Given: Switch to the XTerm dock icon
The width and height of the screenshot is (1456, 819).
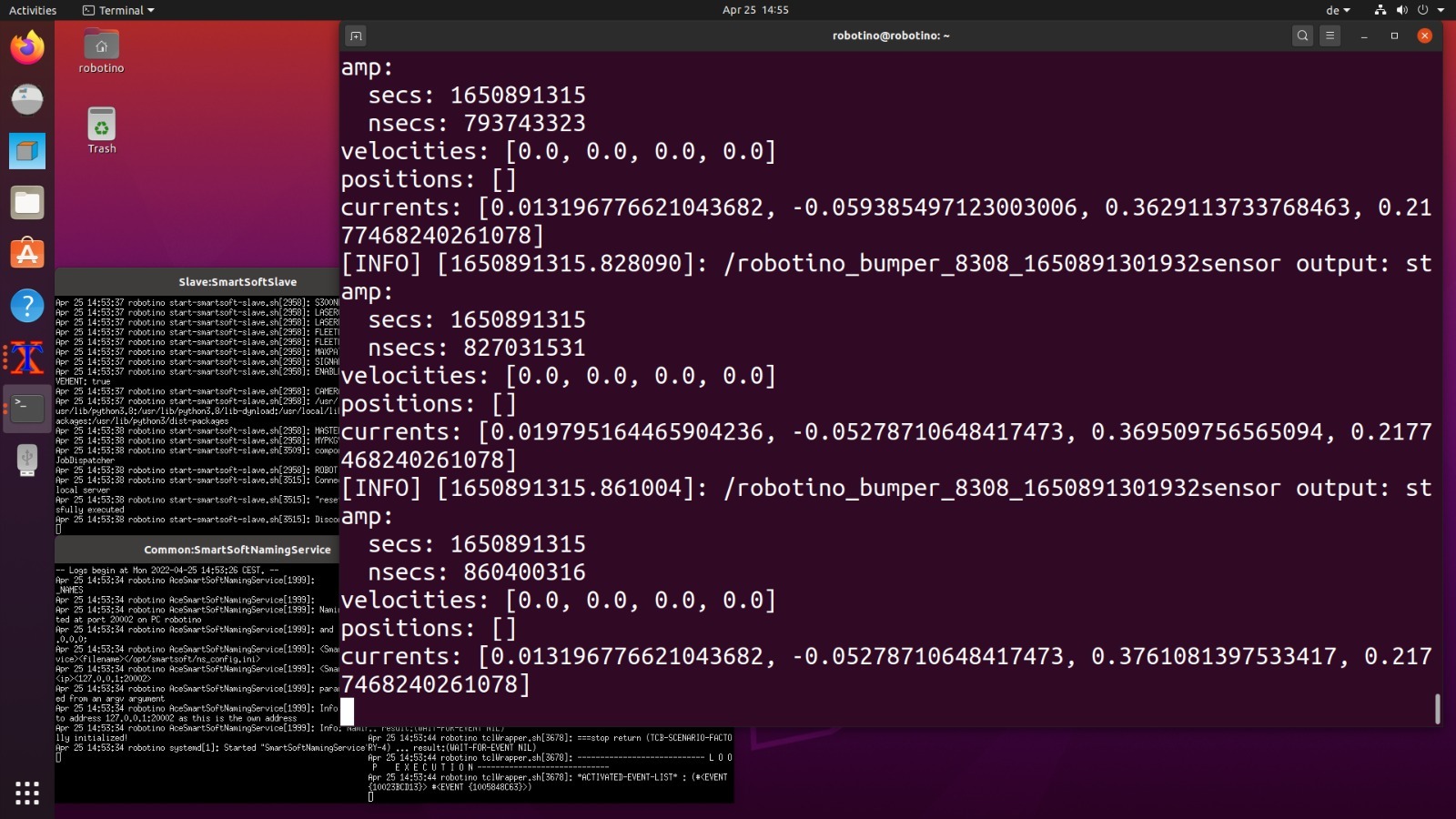Looking at the screenshot, I should pyautogui.click(x=27, y=358).
